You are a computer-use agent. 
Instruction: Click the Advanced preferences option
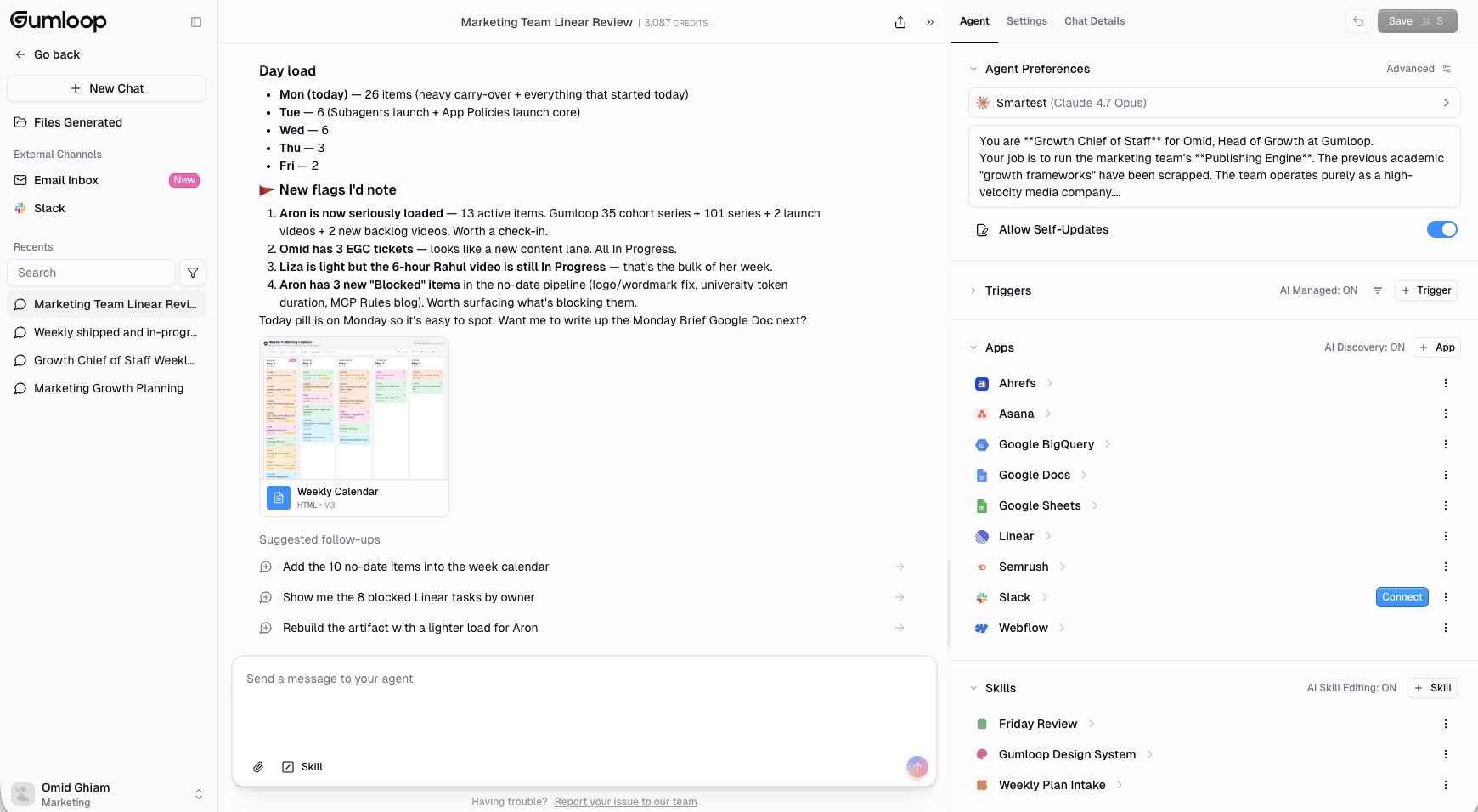tap(1419, 69)
